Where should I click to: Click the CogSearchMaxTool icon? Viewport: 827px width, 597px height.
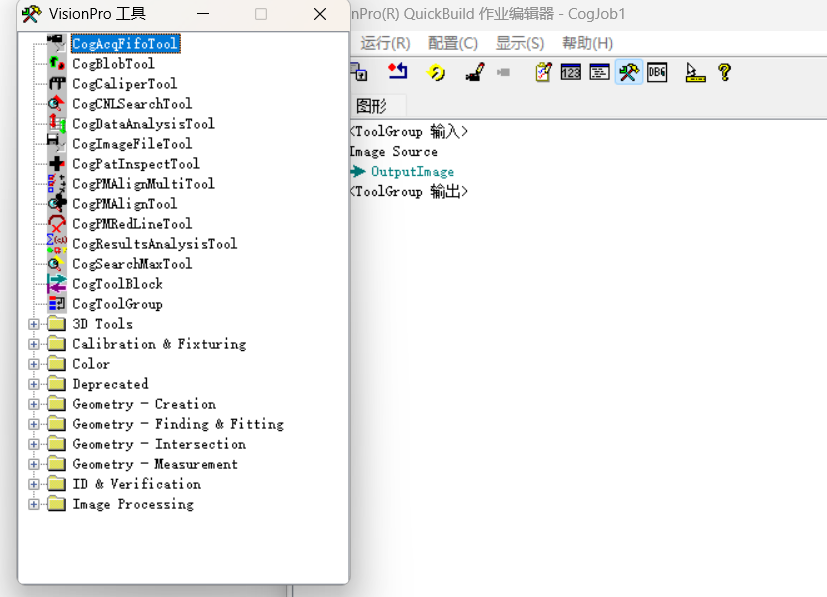tap(56, 264)
